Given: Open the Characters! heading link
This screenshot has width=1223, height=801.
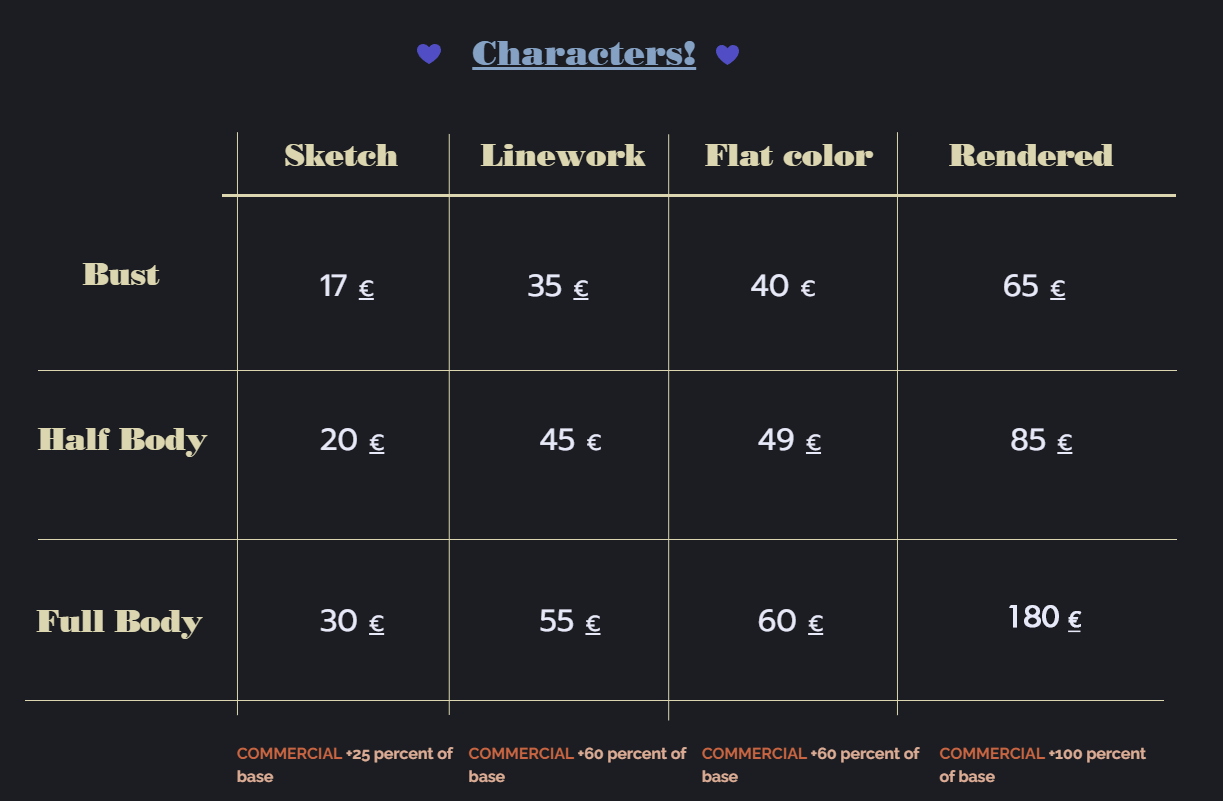Looking at the screenshot, I should click(584, 53).
